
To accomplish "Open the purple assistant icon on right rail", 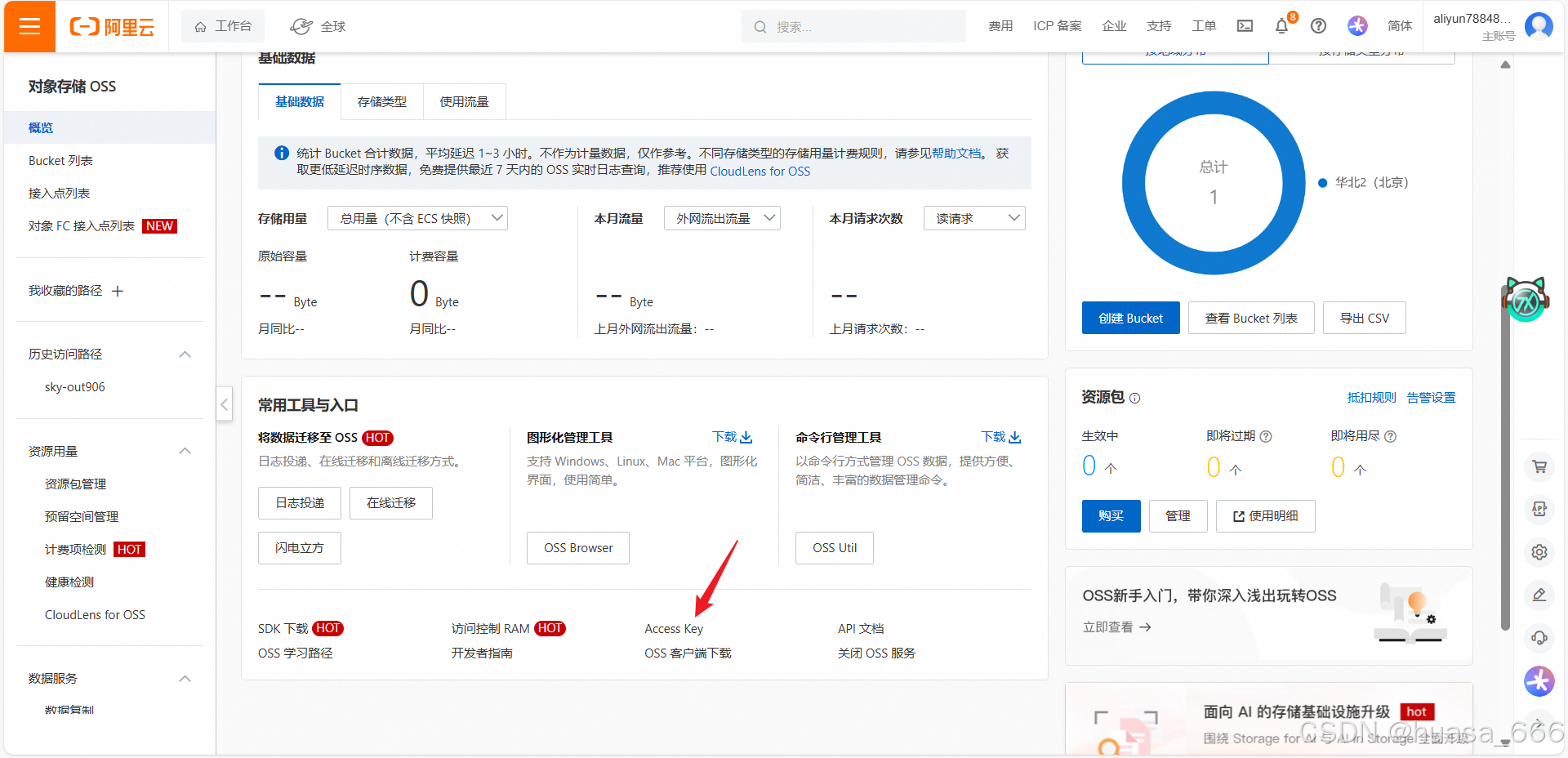I will 1539,680.
